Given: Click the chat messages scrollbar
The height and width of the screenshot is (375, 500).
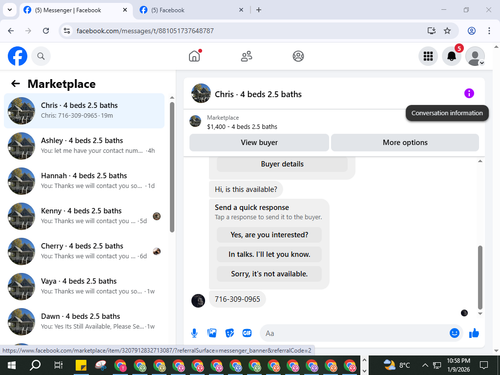Looking at the screenshot, I should click(480, 277).
